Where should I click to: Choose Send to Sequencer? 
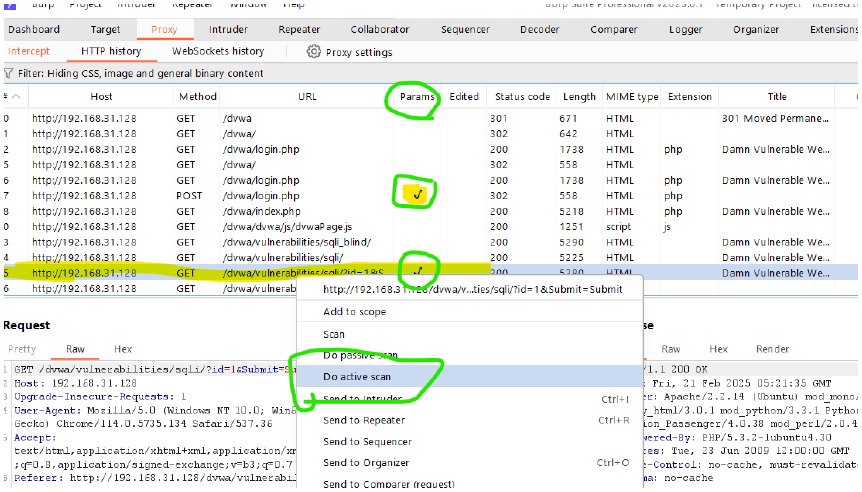[x=367, y=441]
